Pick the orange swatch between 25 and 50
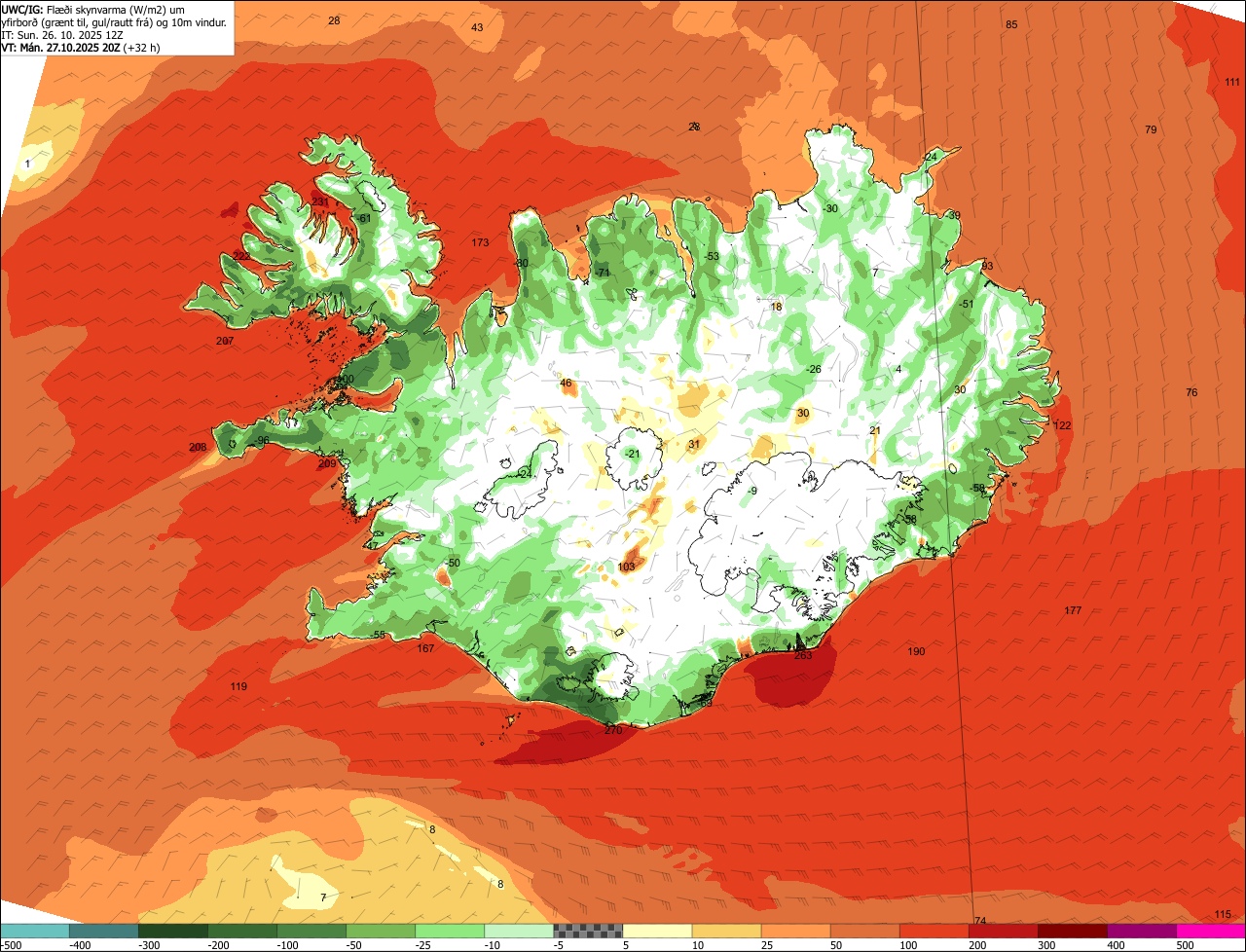Image resolution: width=1246 pixels, height=952 pixels. (x=794, y=931)
